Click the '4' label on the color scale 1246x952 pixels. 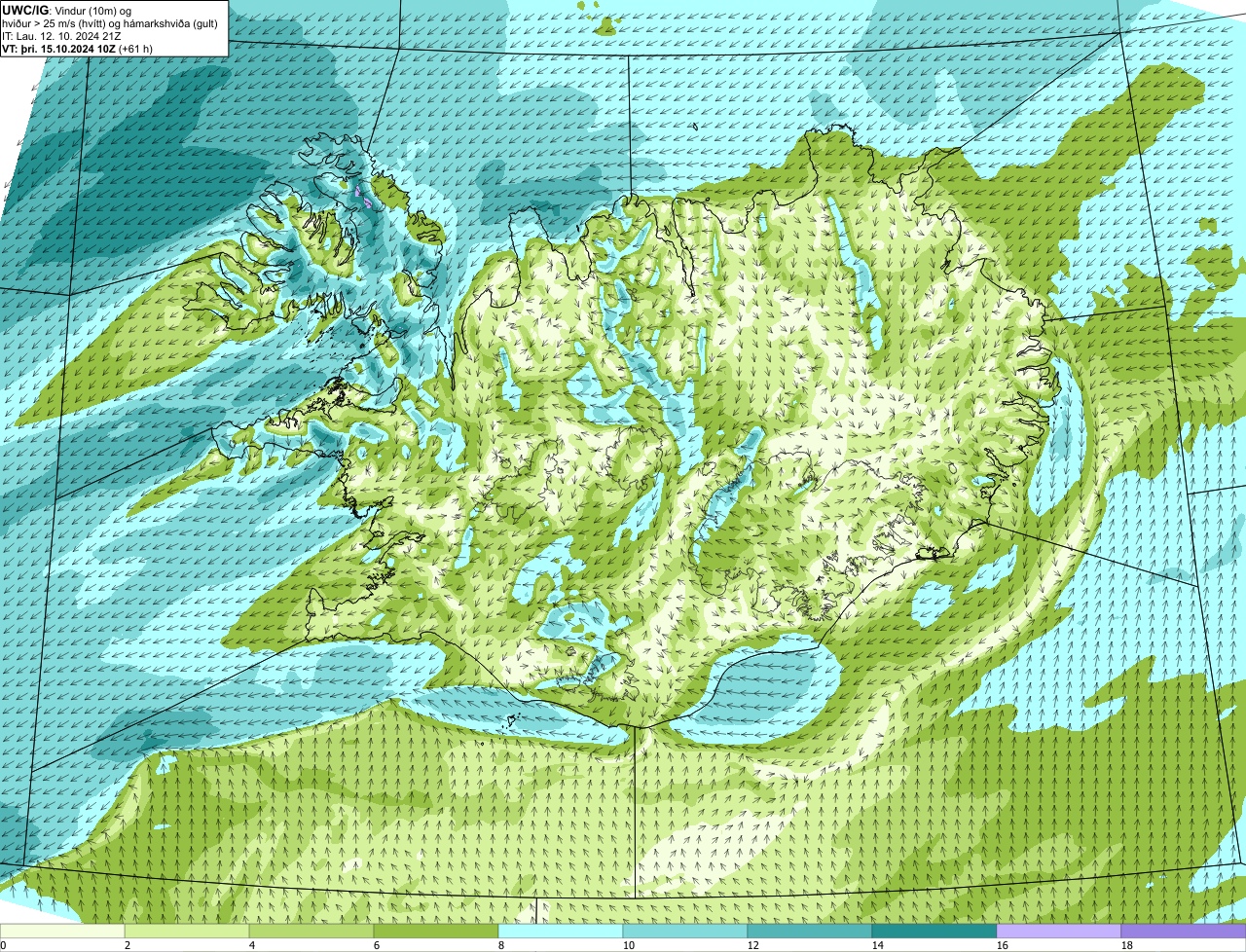tap(252, 945)
